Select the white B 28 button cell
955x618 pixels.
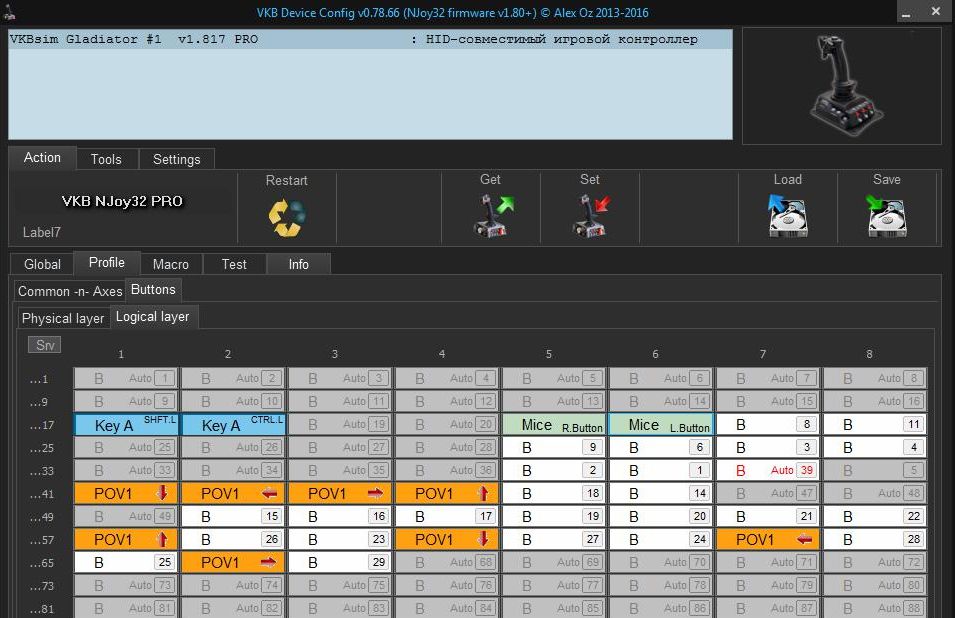tap(875, 539)
